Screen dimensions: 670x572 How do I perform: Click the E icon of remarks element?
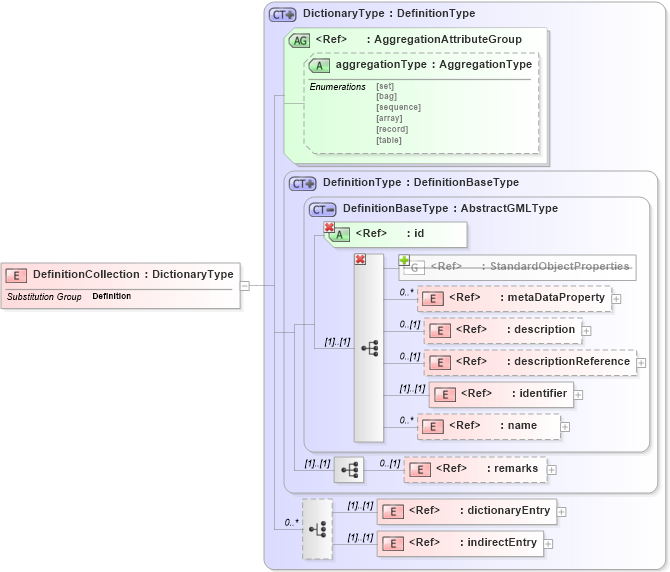point(420,470)
